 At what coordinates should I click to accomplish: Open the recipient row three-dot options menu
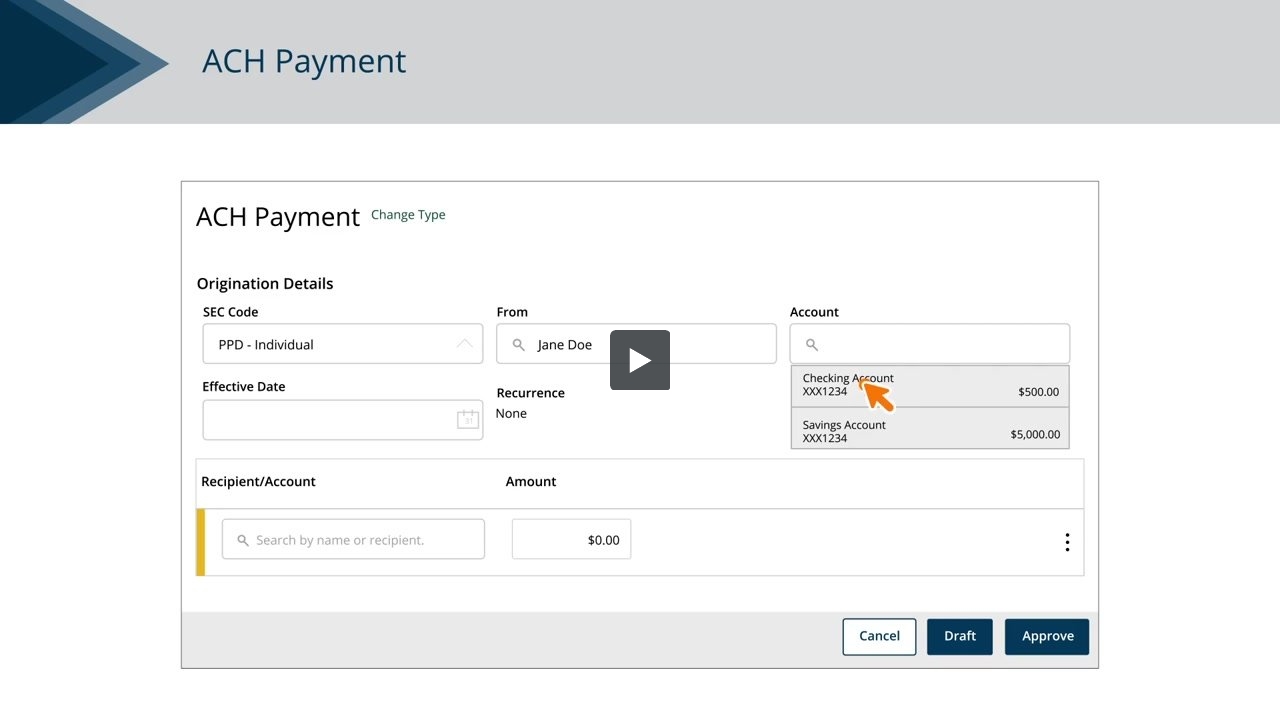click(x=1067, y=541)
